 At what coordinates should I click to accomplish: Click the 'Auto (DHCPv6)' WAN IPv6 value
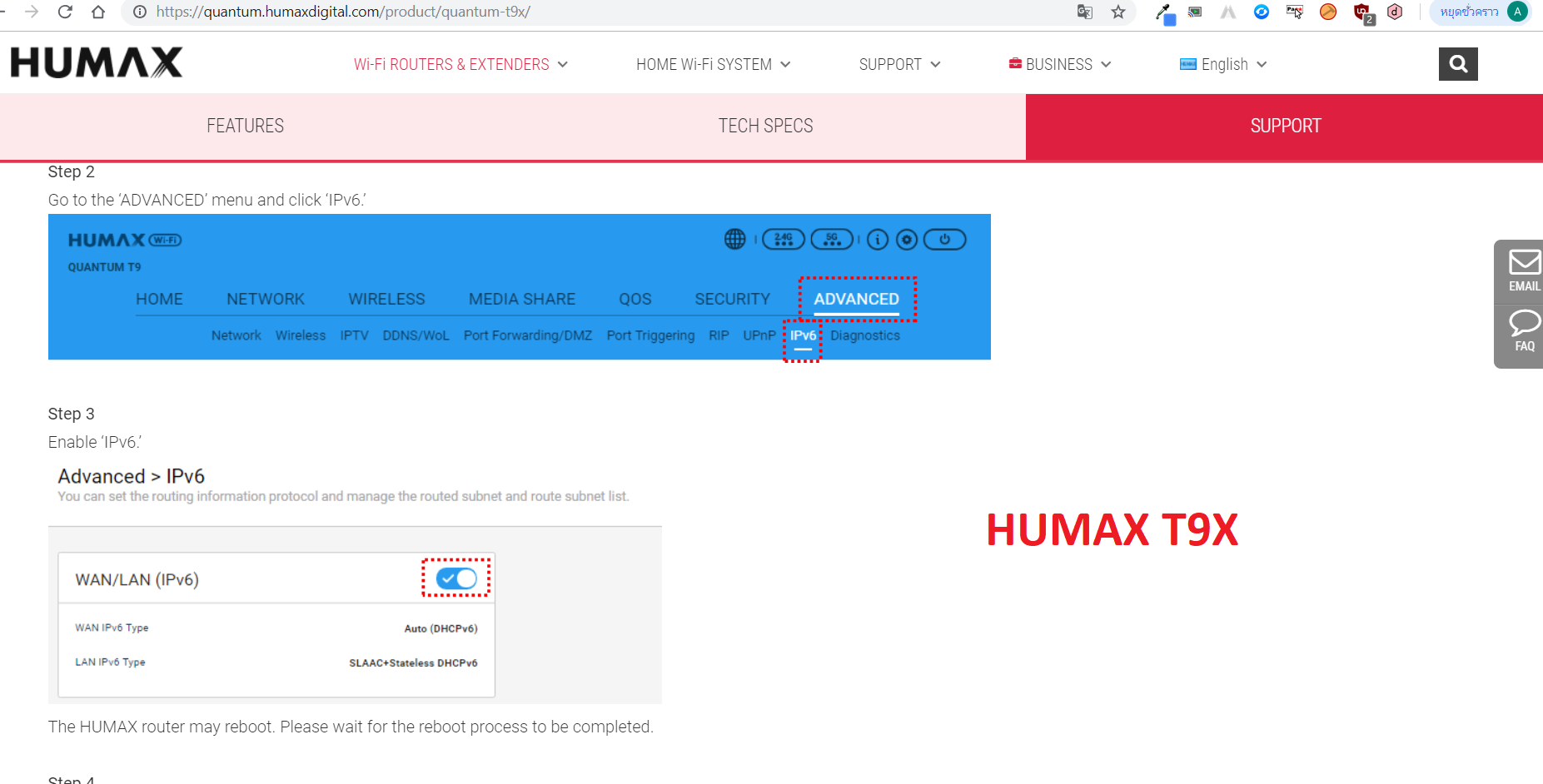(441, 628)
